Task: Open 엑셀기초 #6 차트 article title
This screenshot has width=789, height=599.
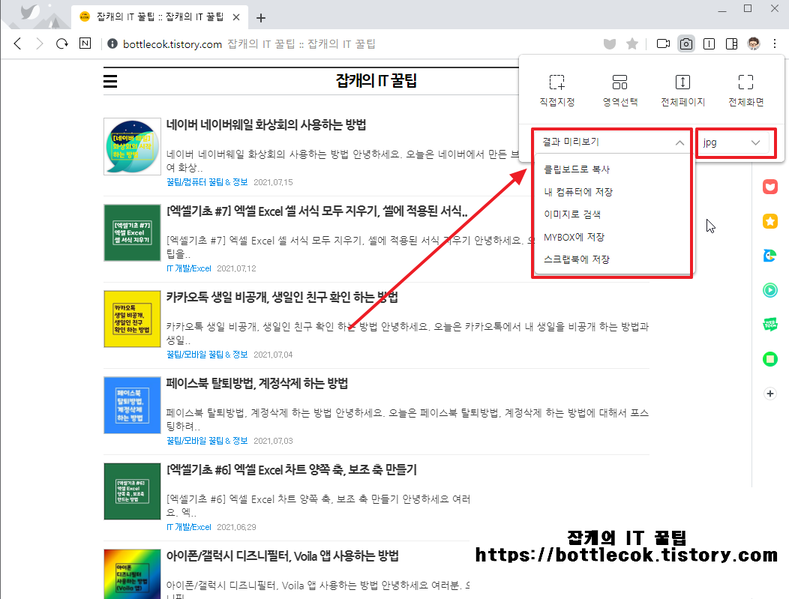Action: tap(291, 470)
